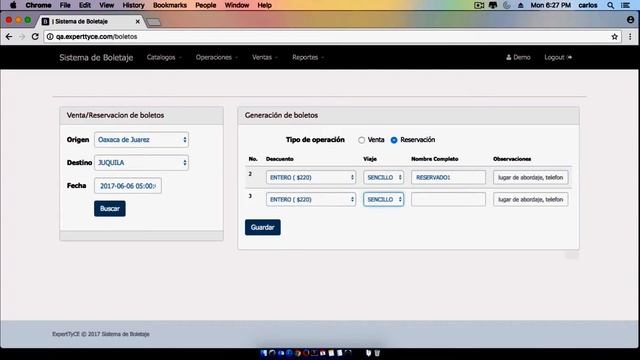
Task: Open the Apple menu
Action: pyautogui.click(x=13, y=5)
